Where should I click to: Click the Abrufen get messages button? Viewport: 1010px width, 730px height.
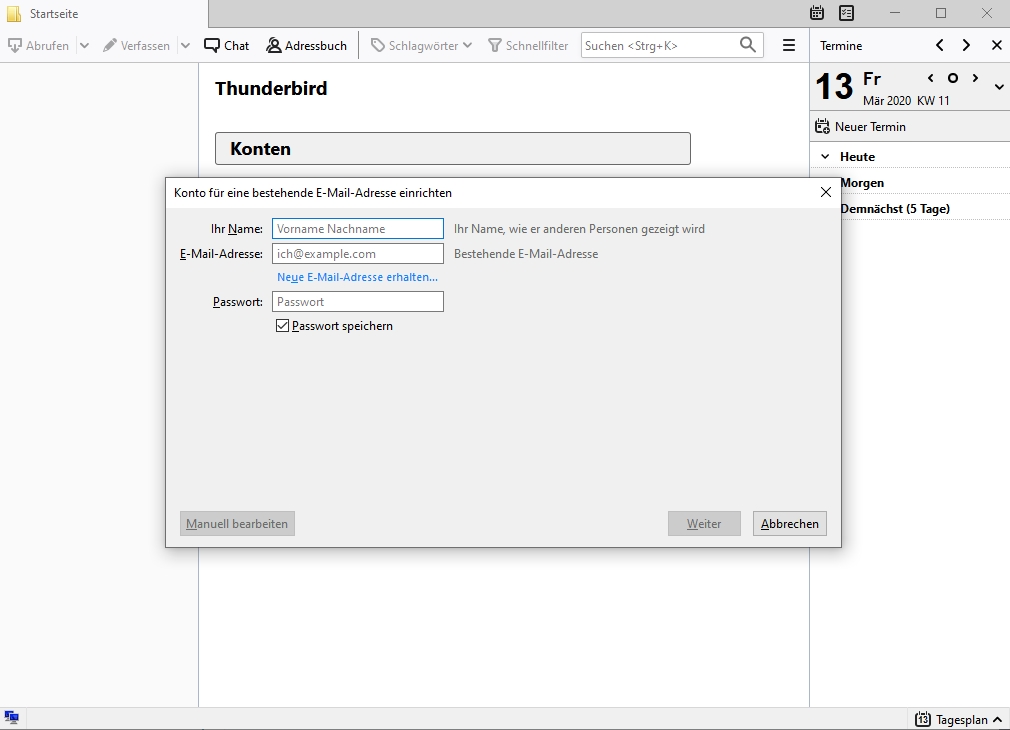pos(39,46)
